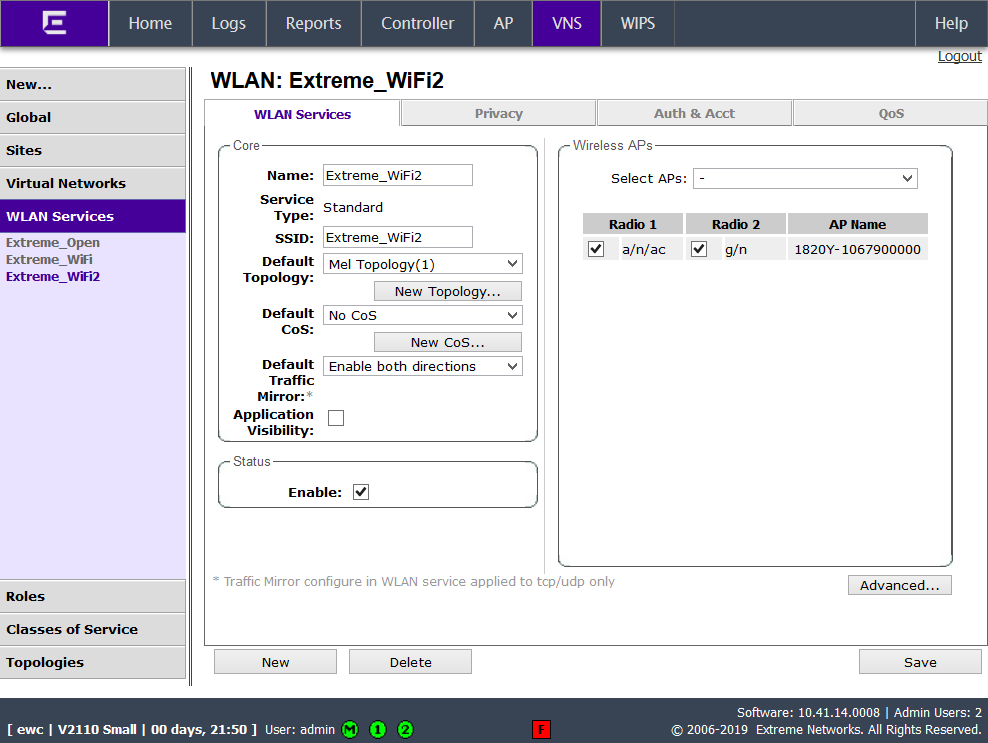Image resolution: width=988 pixels, height=743 pixels.
Task: Open the Classes of Service sidebar section
Action: [93, 629]
